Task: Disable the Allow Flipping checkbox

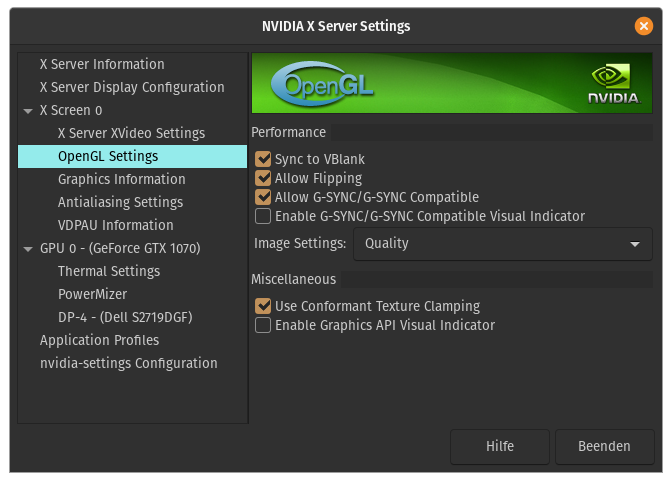Action: click(x=264, y=178)
